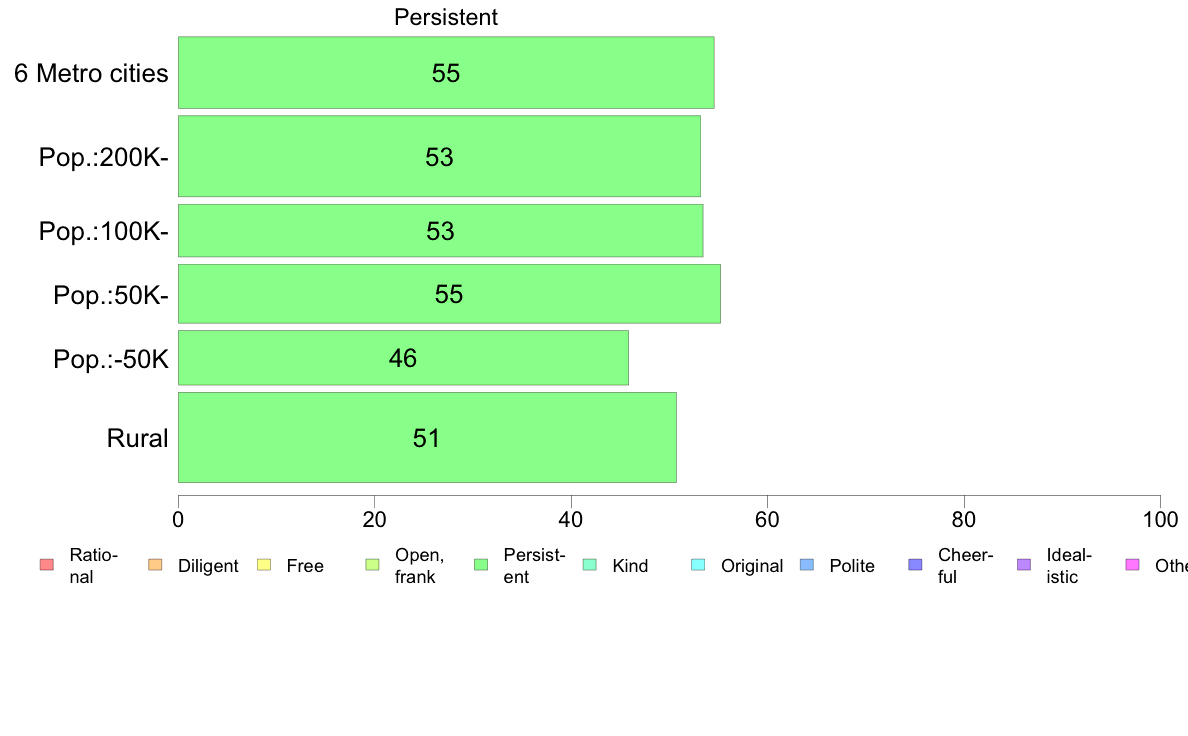Click the Persistent chart title
The width and height of the screenshot is (1188, 736).
tap(446, 17)
